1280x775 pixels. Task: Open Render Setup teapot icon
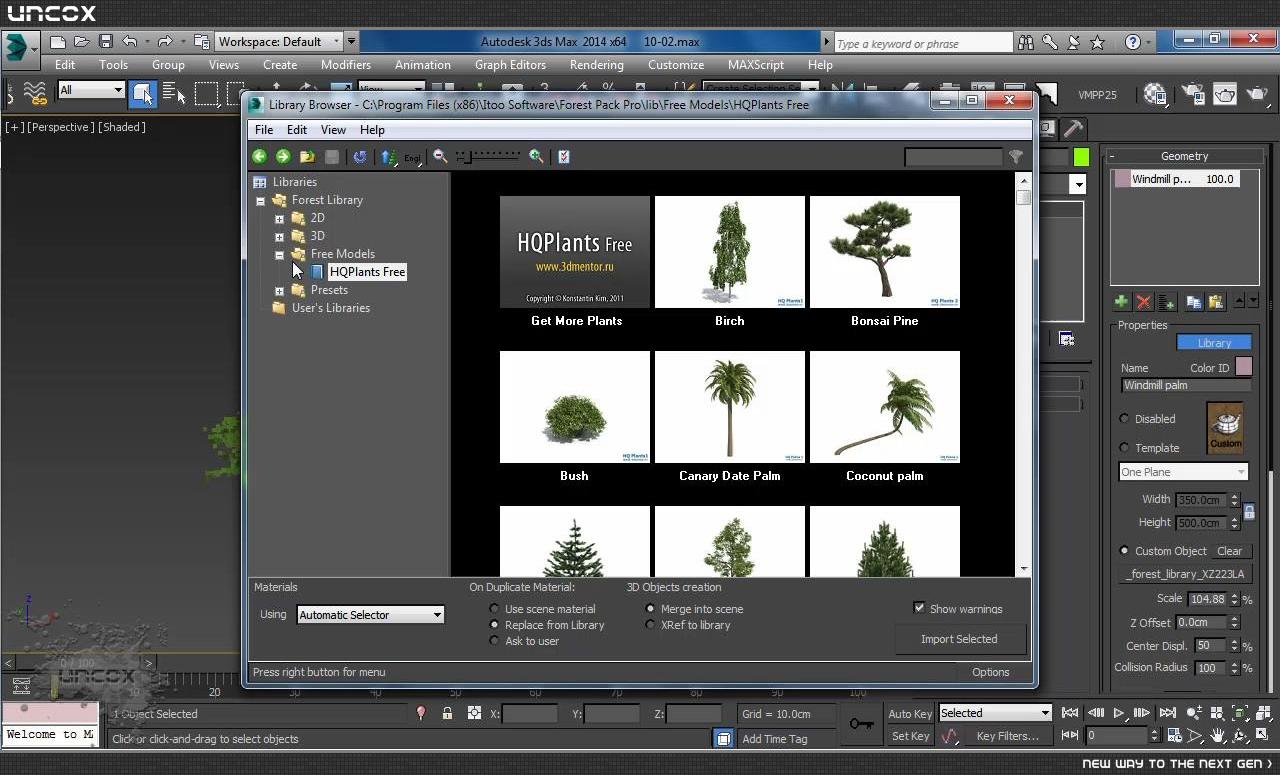point(1193,94)
